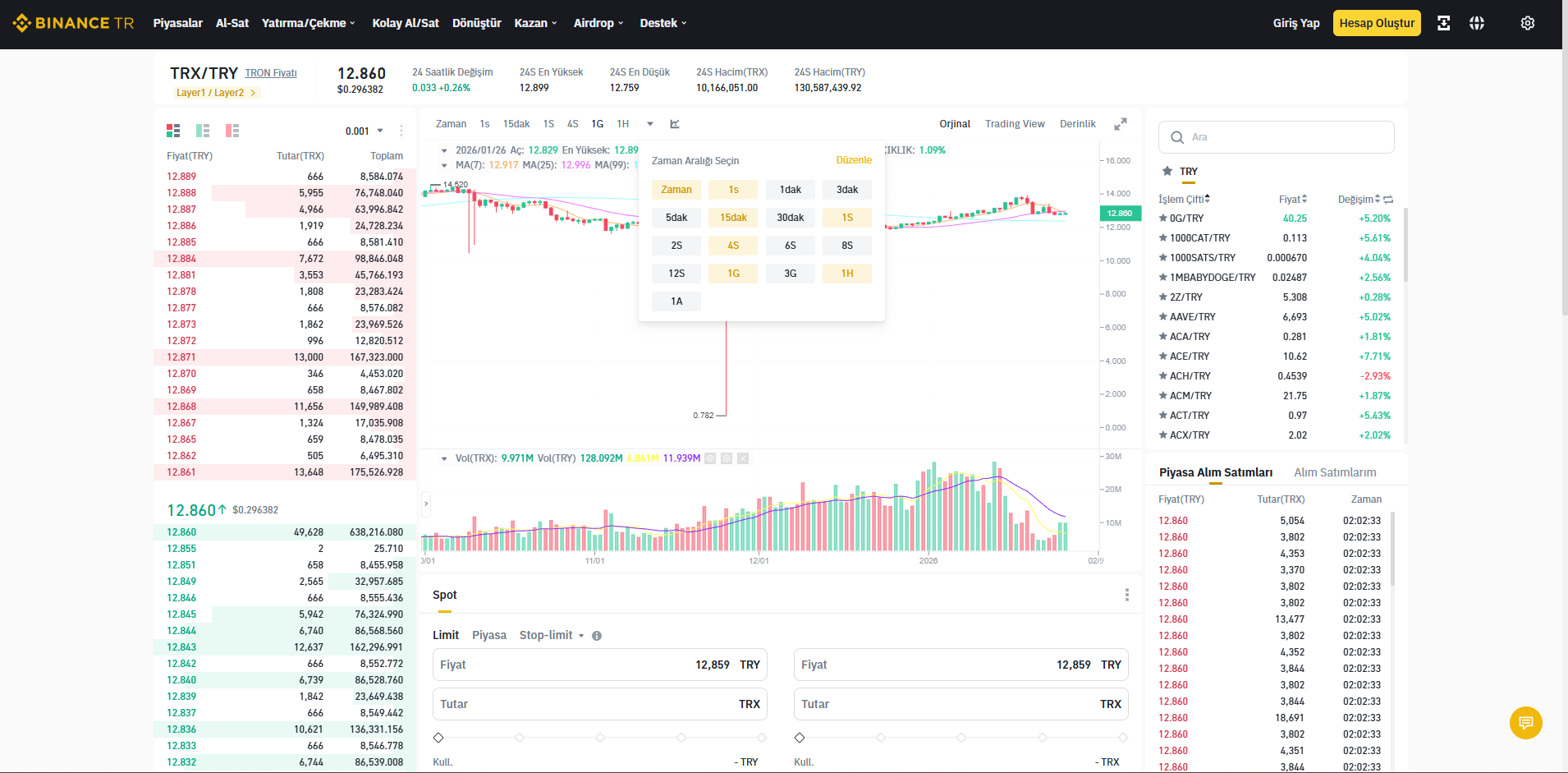Open order book precision 0.001 dropdown
Image resolution: width=1568 pixels, height=773 pixels.
pos(364,131)
